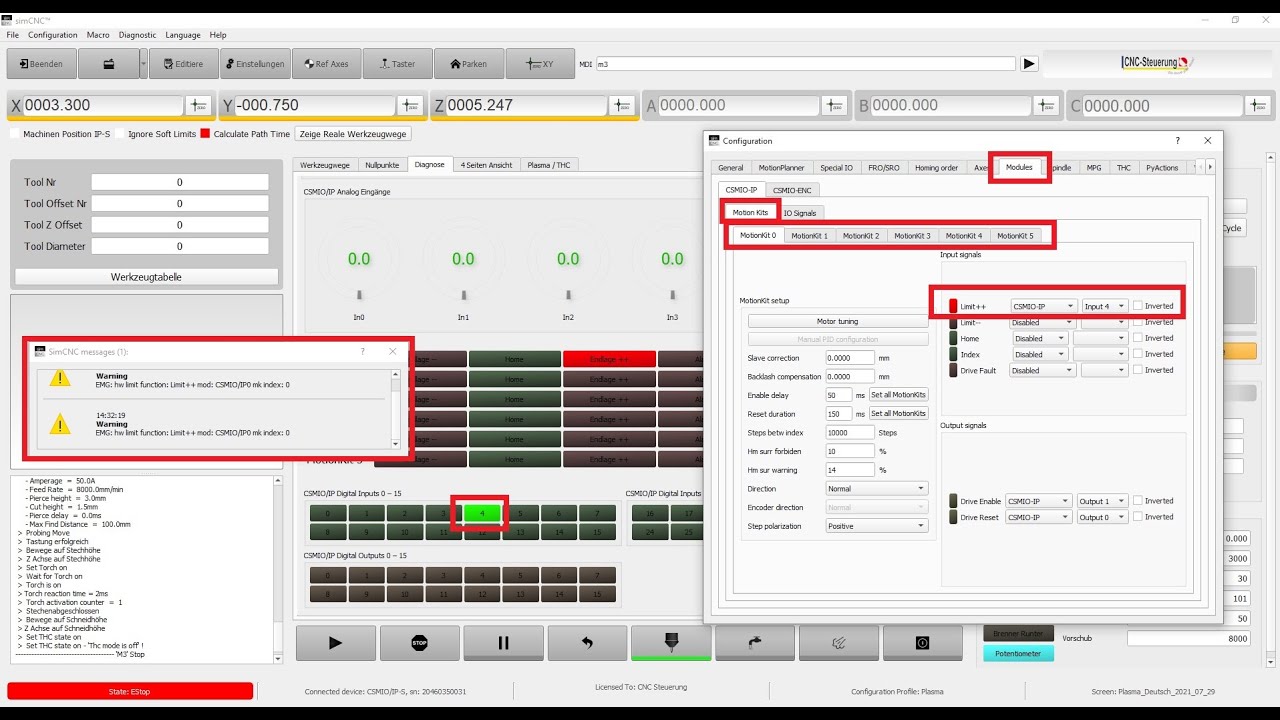The width and height of the screenshot is (1280, 720).
Task: Check Inverted for Drive Reset output
Action: 1138,517
